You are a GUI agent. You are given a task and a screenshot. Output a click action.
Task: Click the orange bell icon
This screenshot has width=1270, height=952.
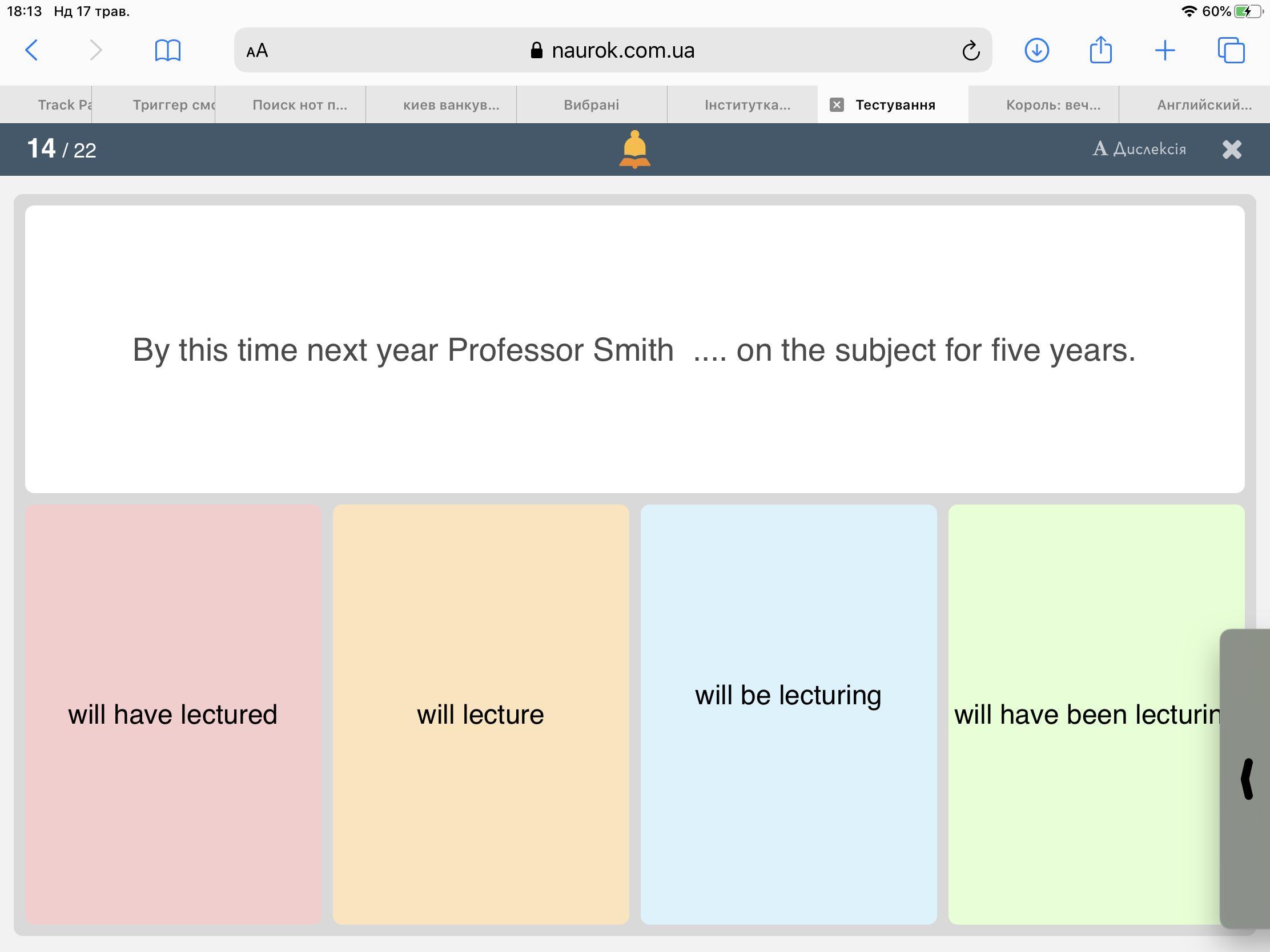pyautogui.click(x=634, y=149)
